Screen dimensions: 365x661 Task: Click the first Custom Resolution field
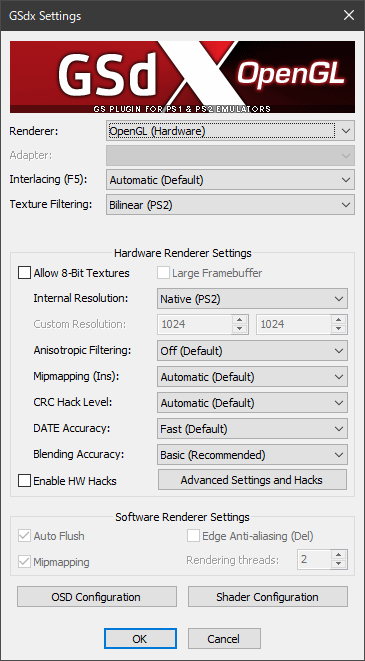203,324
